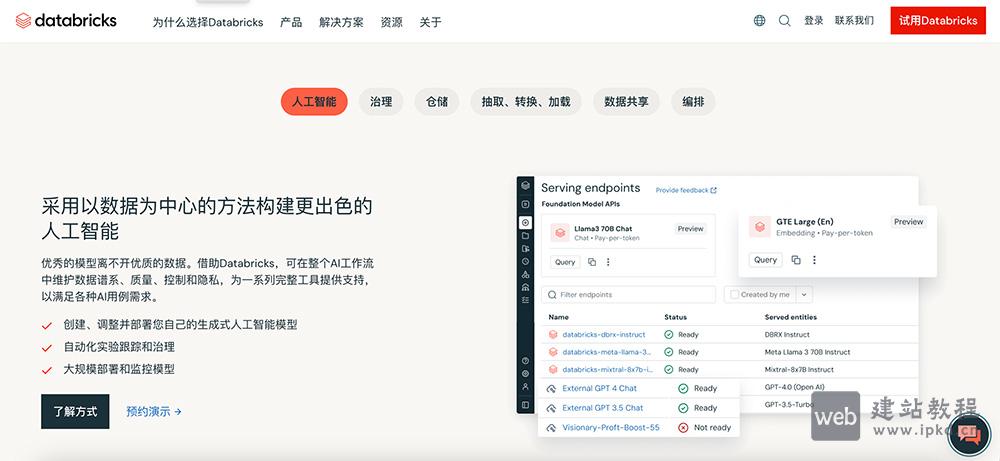Image resolution: width=1000 pixels, height=461 pixels.
Task: Copy icon on Llama3 70B Chat card
Action: [592, 262]
